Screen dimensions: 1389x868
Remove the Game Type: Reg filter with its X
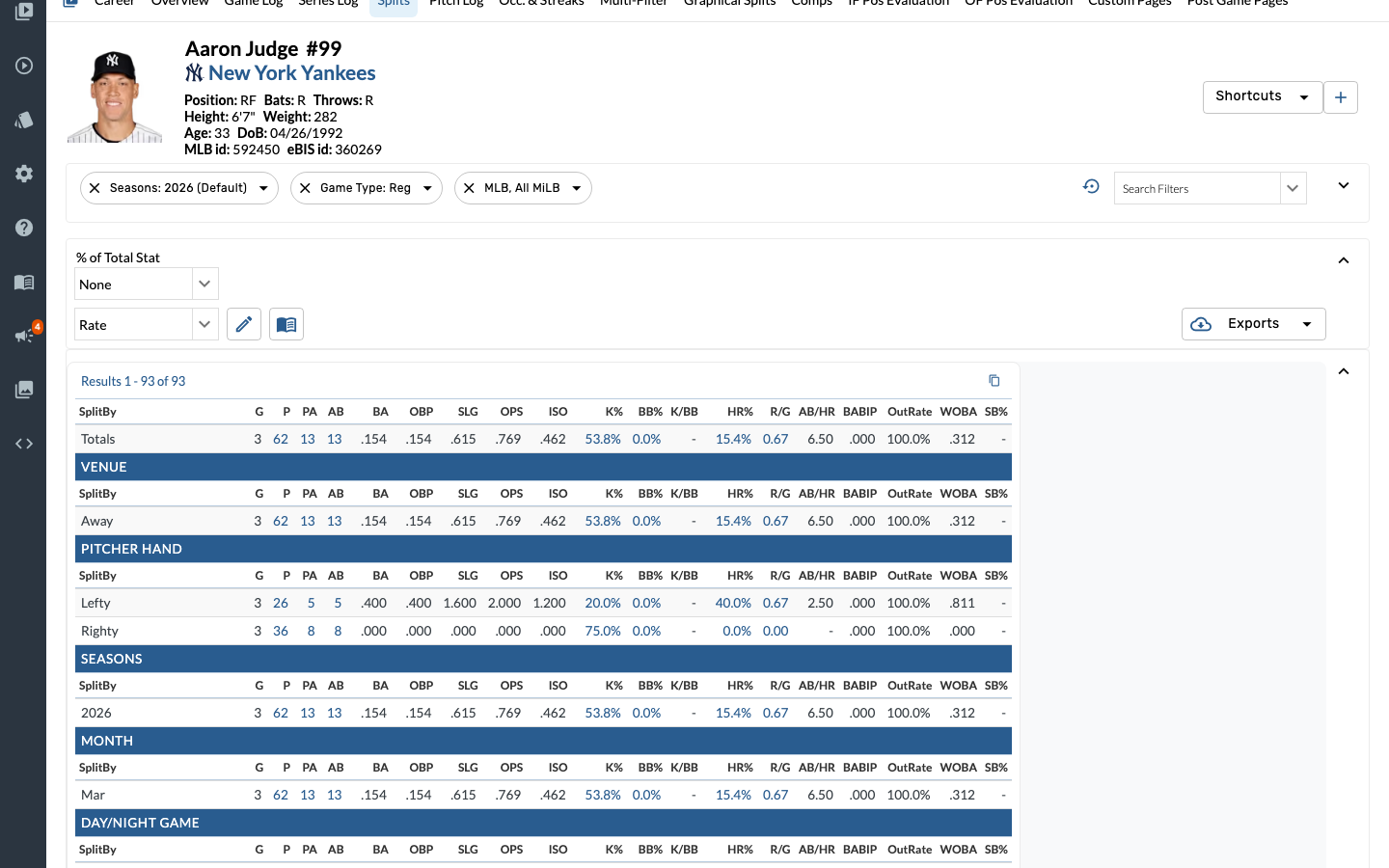[305, 188]
